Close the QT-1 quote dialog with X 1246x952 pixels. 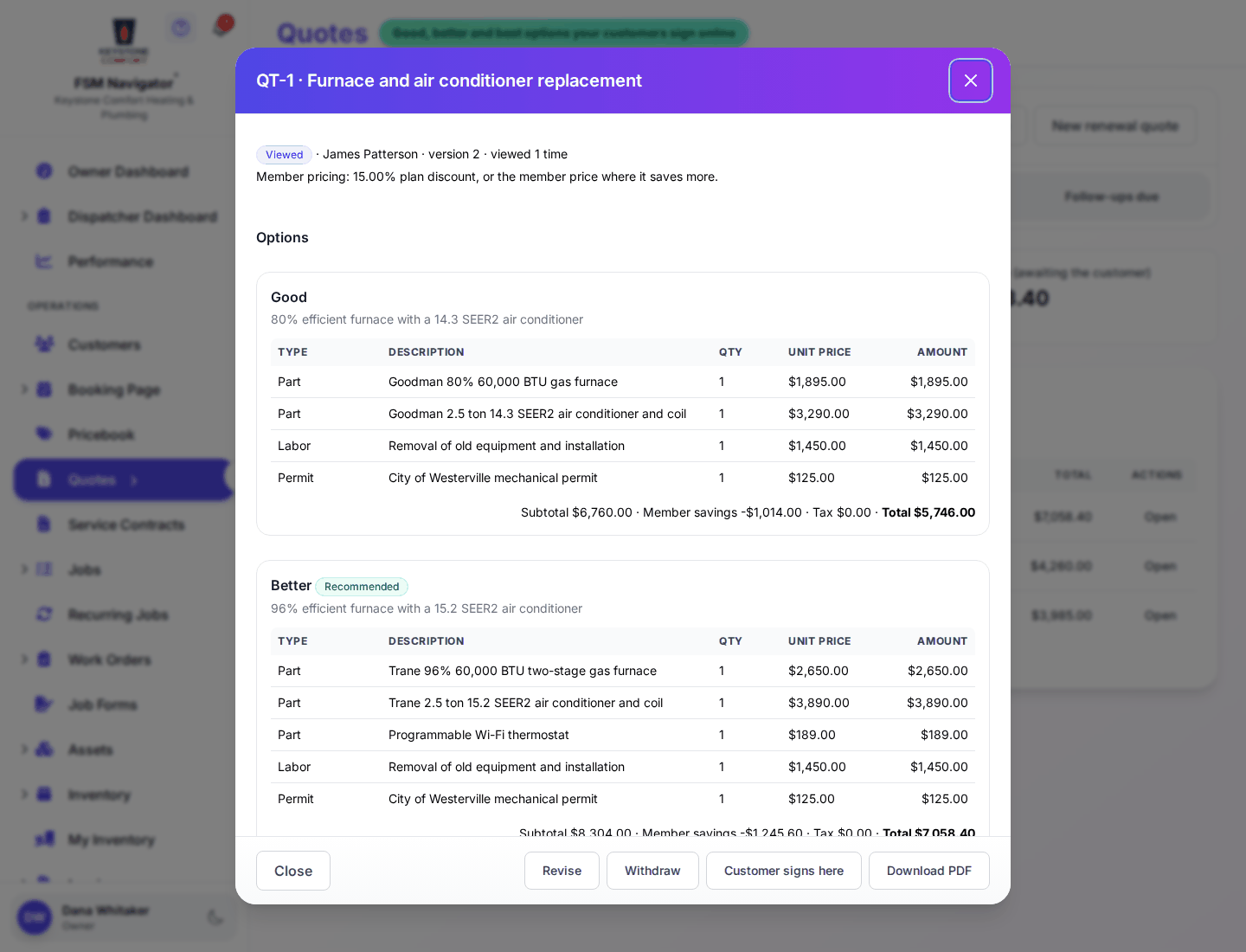point(971,80)
